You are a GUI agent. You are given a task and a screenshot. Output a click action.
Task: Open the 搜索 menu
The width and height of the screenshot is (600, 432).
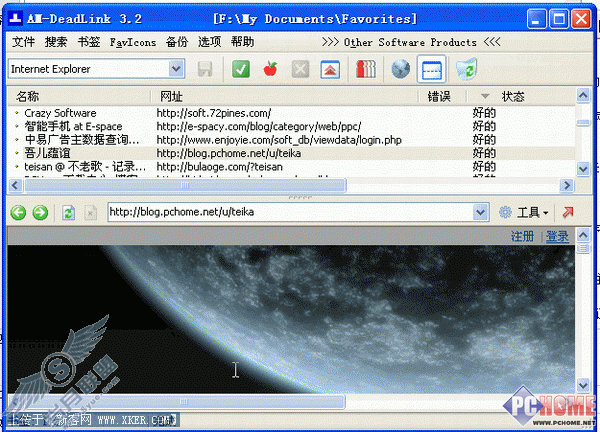tap(56, 42)
